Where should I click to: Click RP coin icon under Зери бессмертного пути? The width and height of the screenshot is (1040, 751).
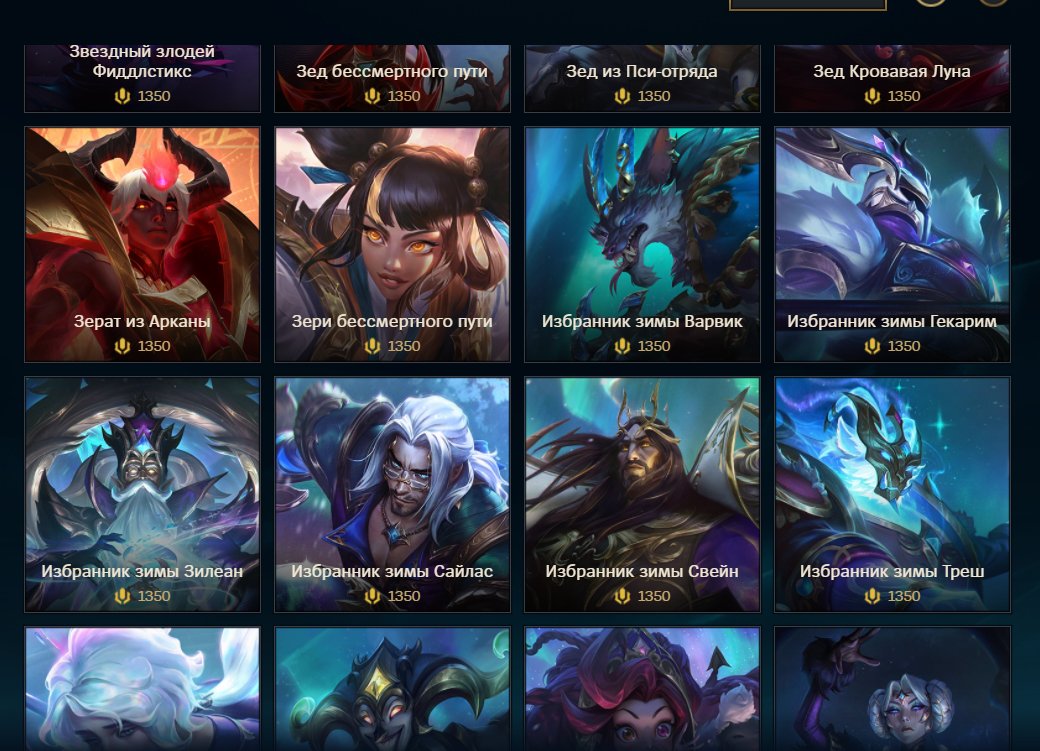(x=372, y=346)
